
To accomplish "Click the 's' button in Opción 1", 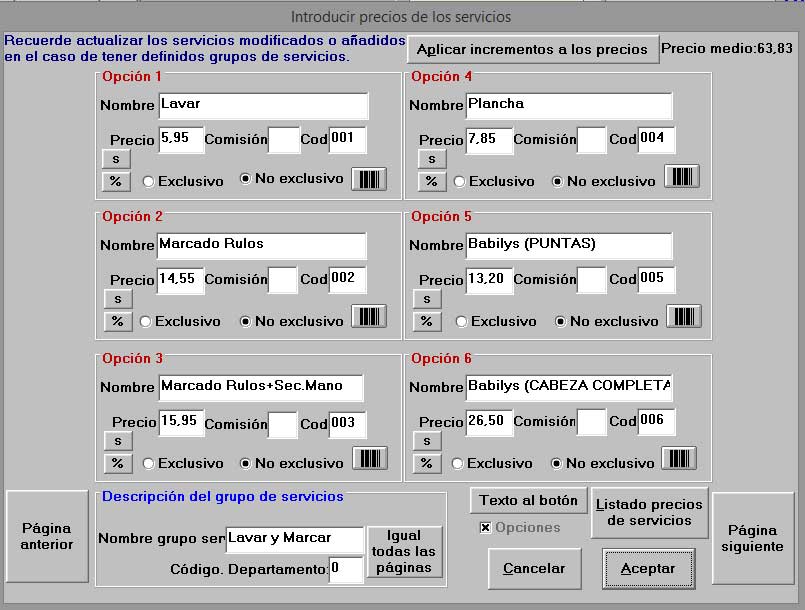I will click(x=116, y=159).
